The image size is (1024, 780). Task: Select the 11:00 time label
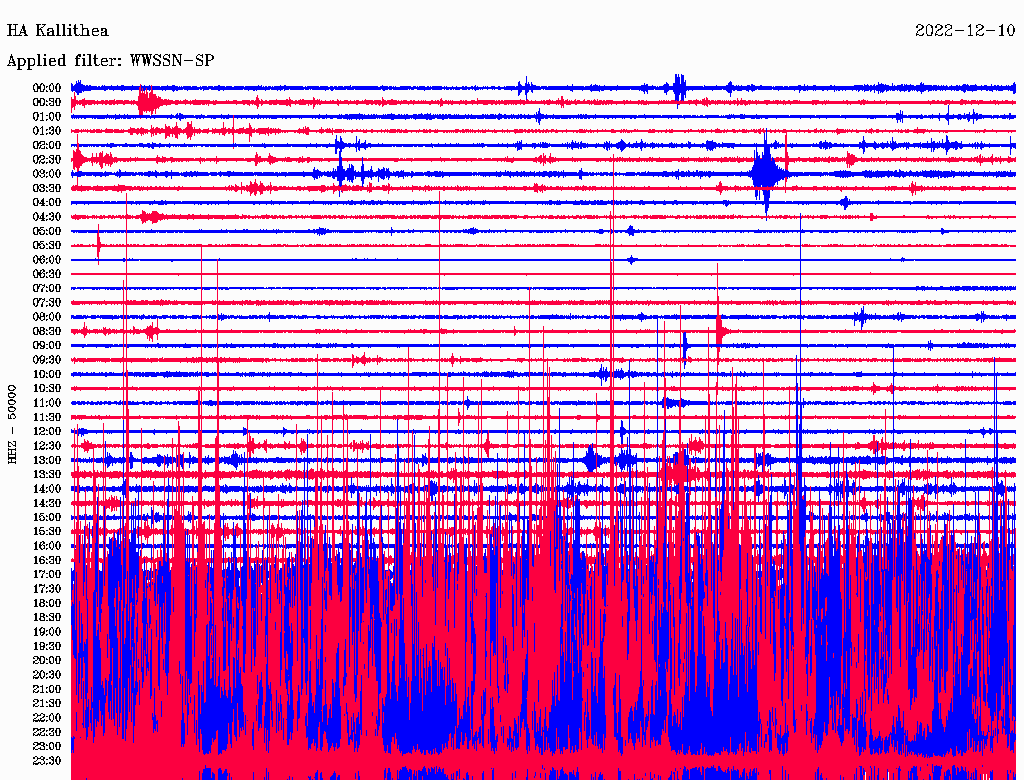point(47,403)
